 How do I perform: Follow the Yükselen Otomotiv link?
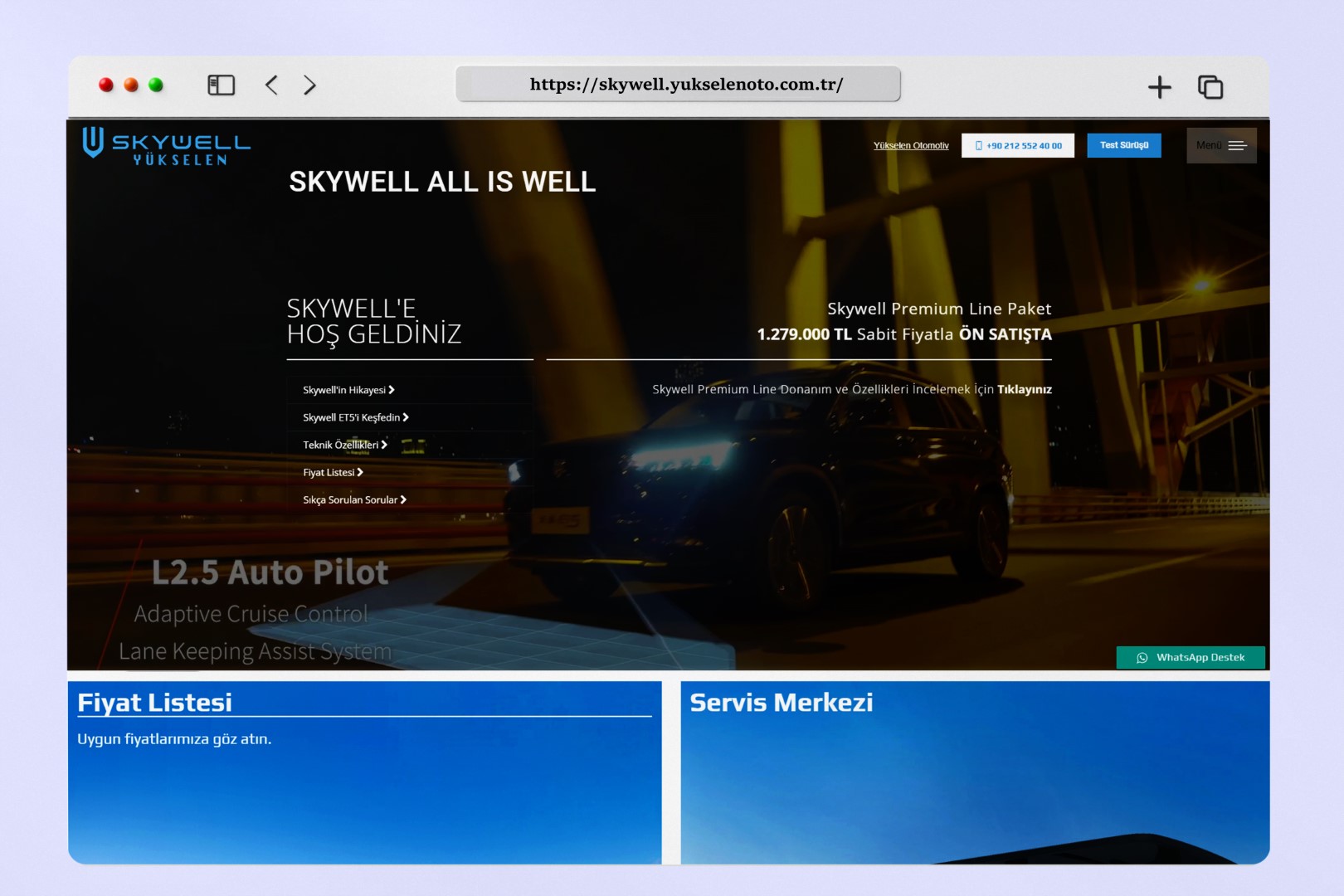pyautogui.click(x=911, y=145)
